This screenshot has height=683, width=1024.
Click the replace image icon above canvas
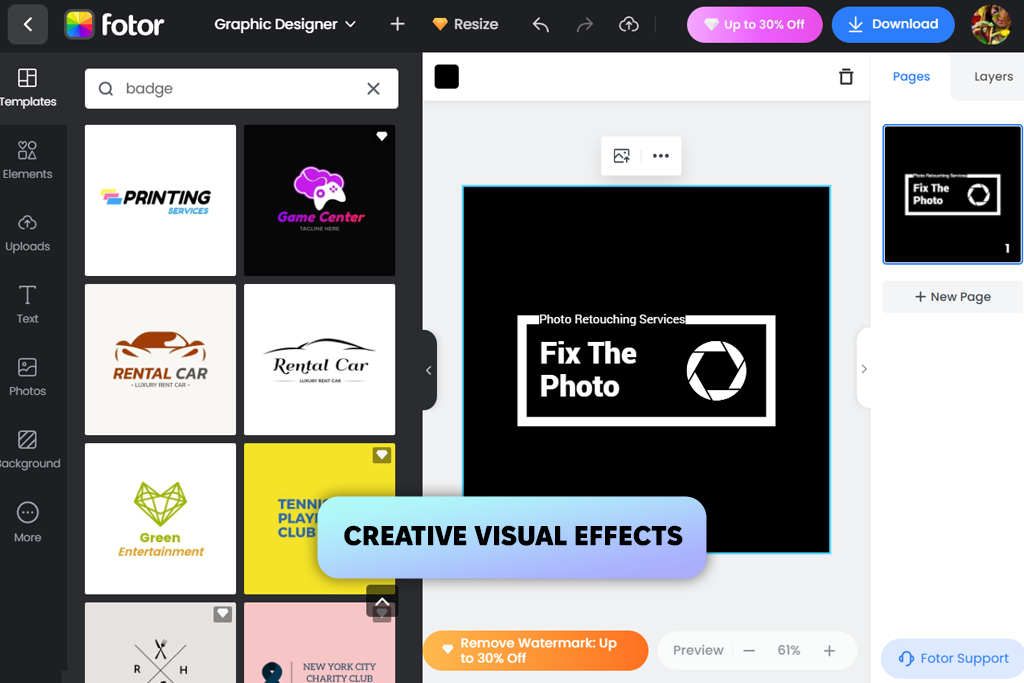coord(622,155)
